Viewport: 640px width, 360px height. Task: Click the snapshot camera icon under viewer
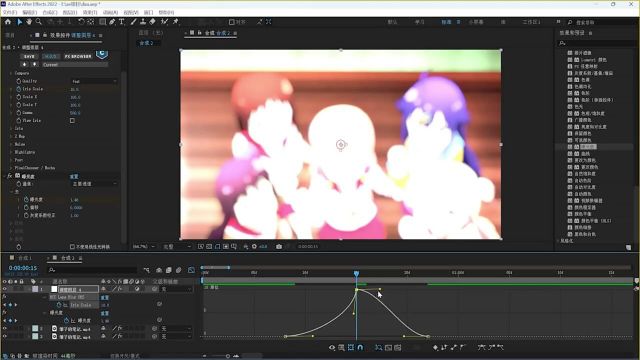pos(279,247)
